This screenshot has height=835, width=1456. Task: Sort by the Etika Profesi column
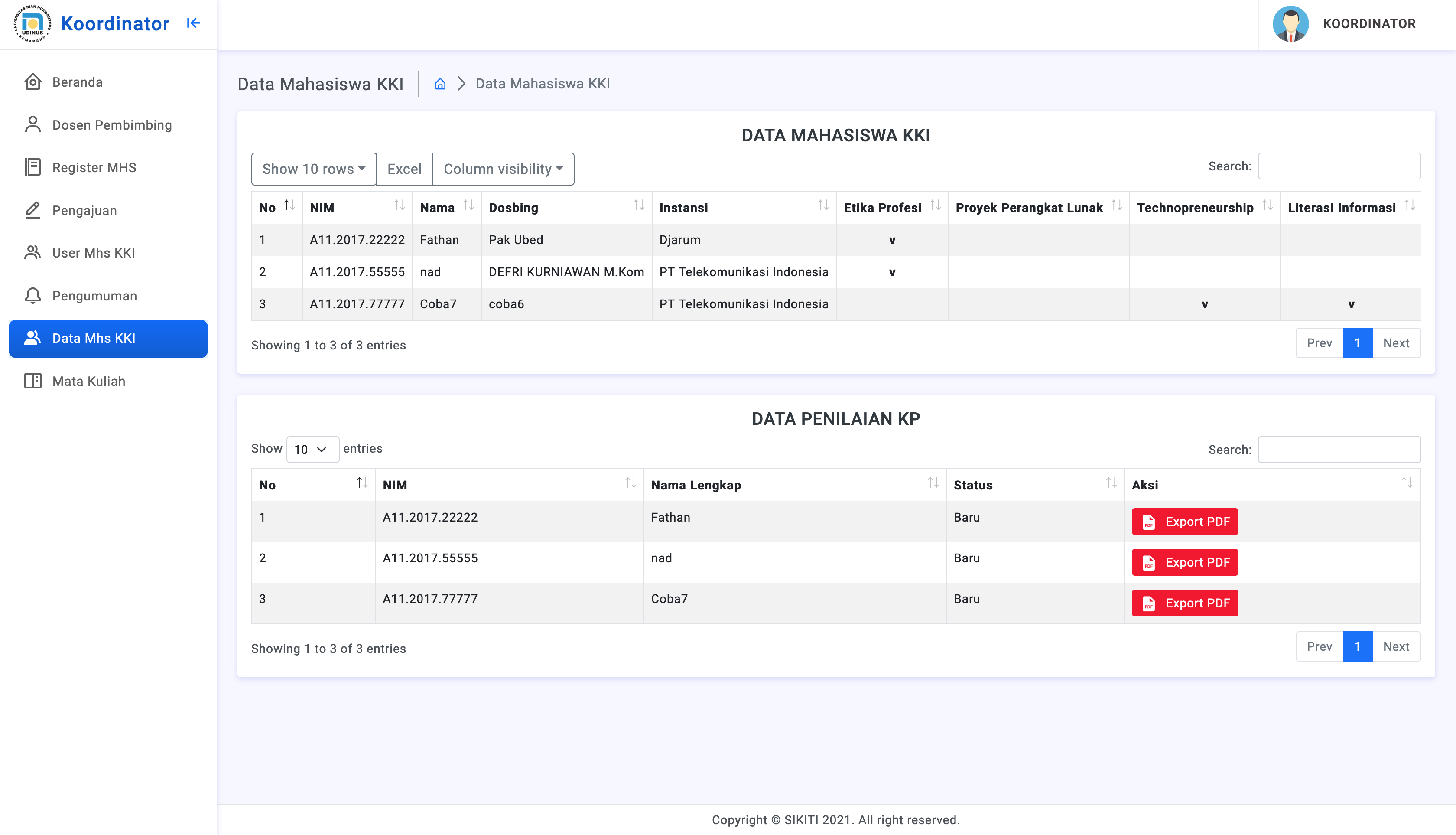[892, 207]
